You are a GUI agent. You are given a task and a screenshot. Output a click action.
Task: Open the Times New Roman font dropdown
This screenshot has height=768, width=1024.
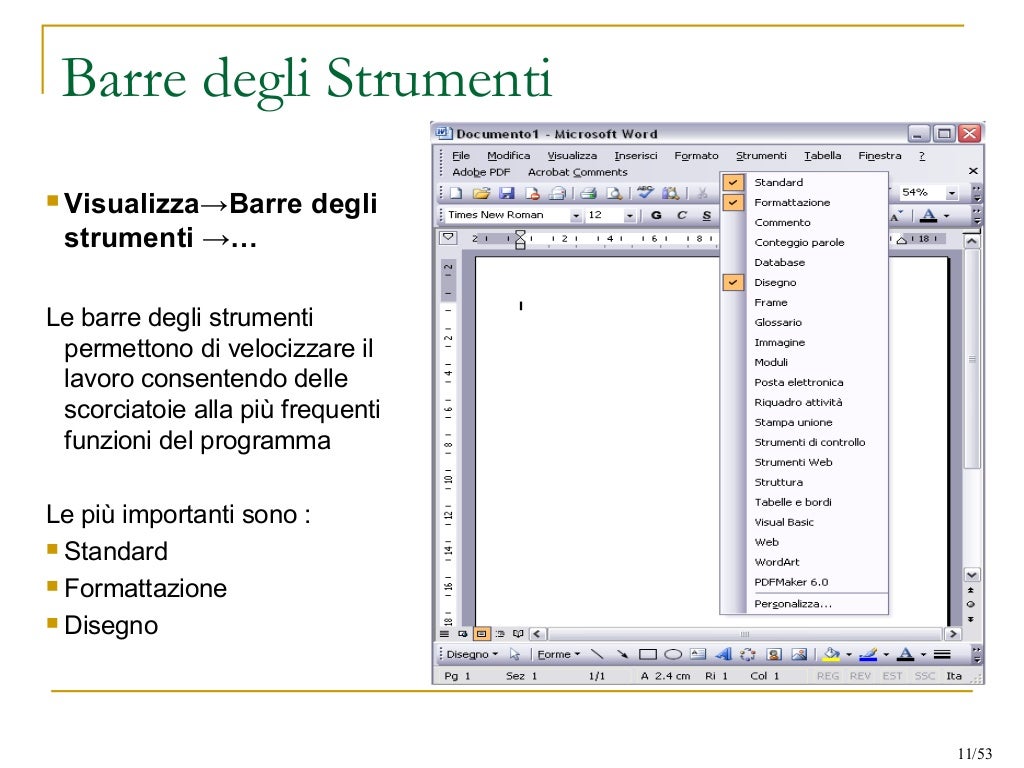[x=575, y=216]
